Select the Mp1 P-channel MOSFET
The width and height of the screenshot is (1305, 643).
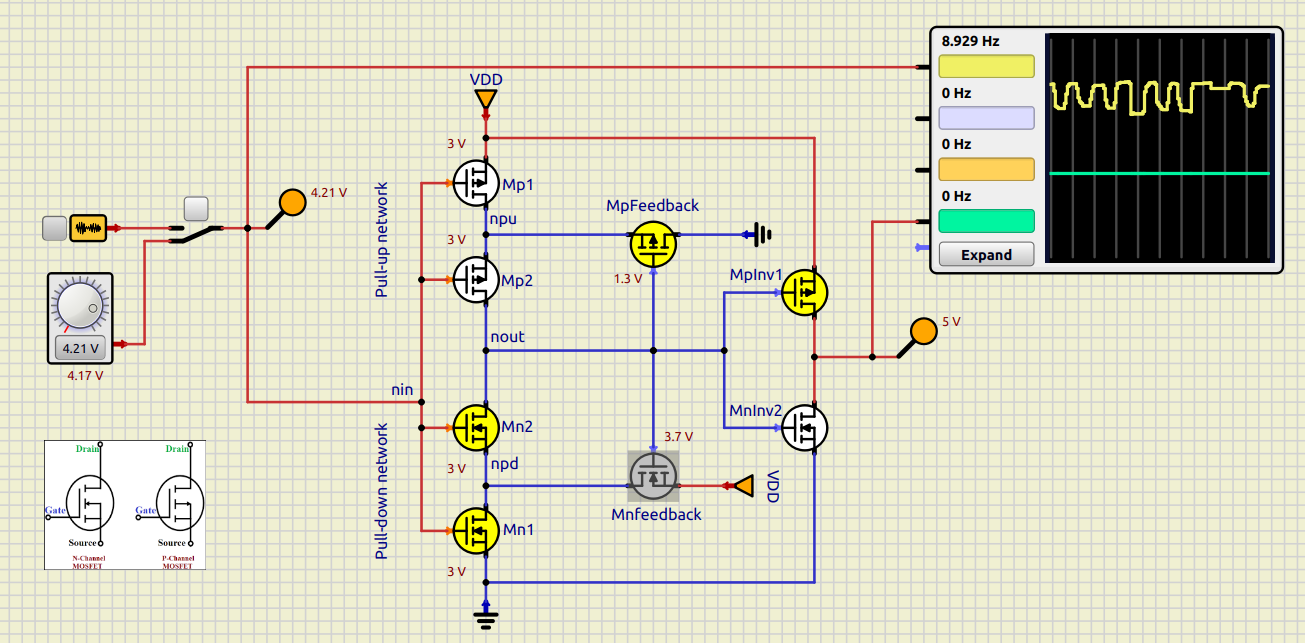pyautogui.click(x=477, y=183)
